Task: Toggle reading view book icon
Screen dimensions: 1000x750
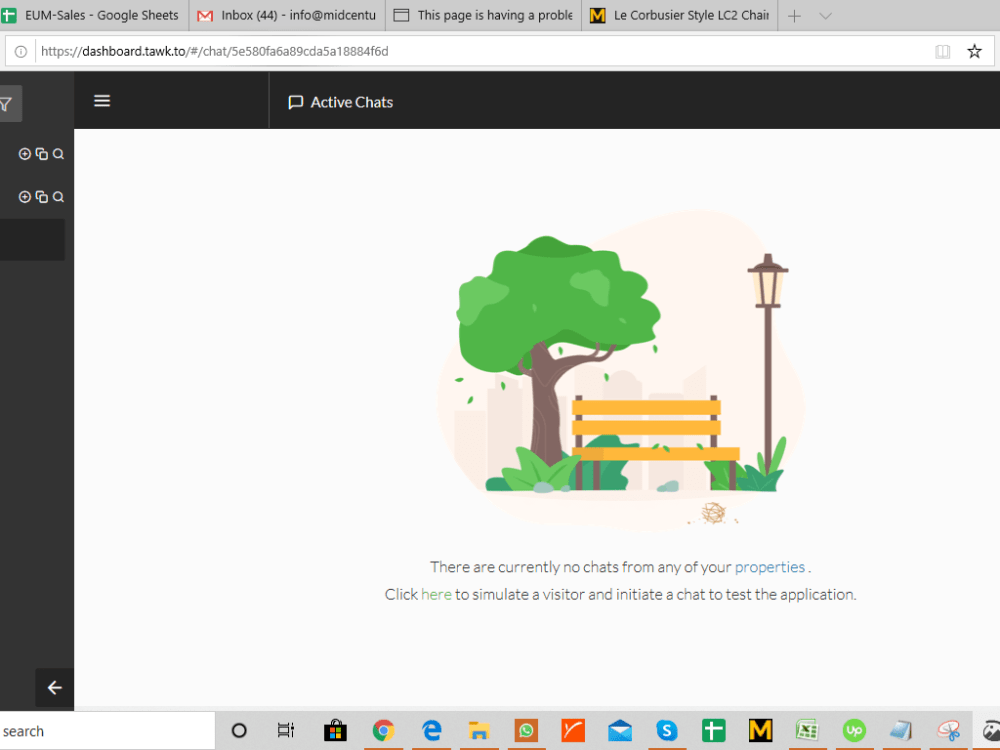Action: pyautogui.click(x=943, y=52)
